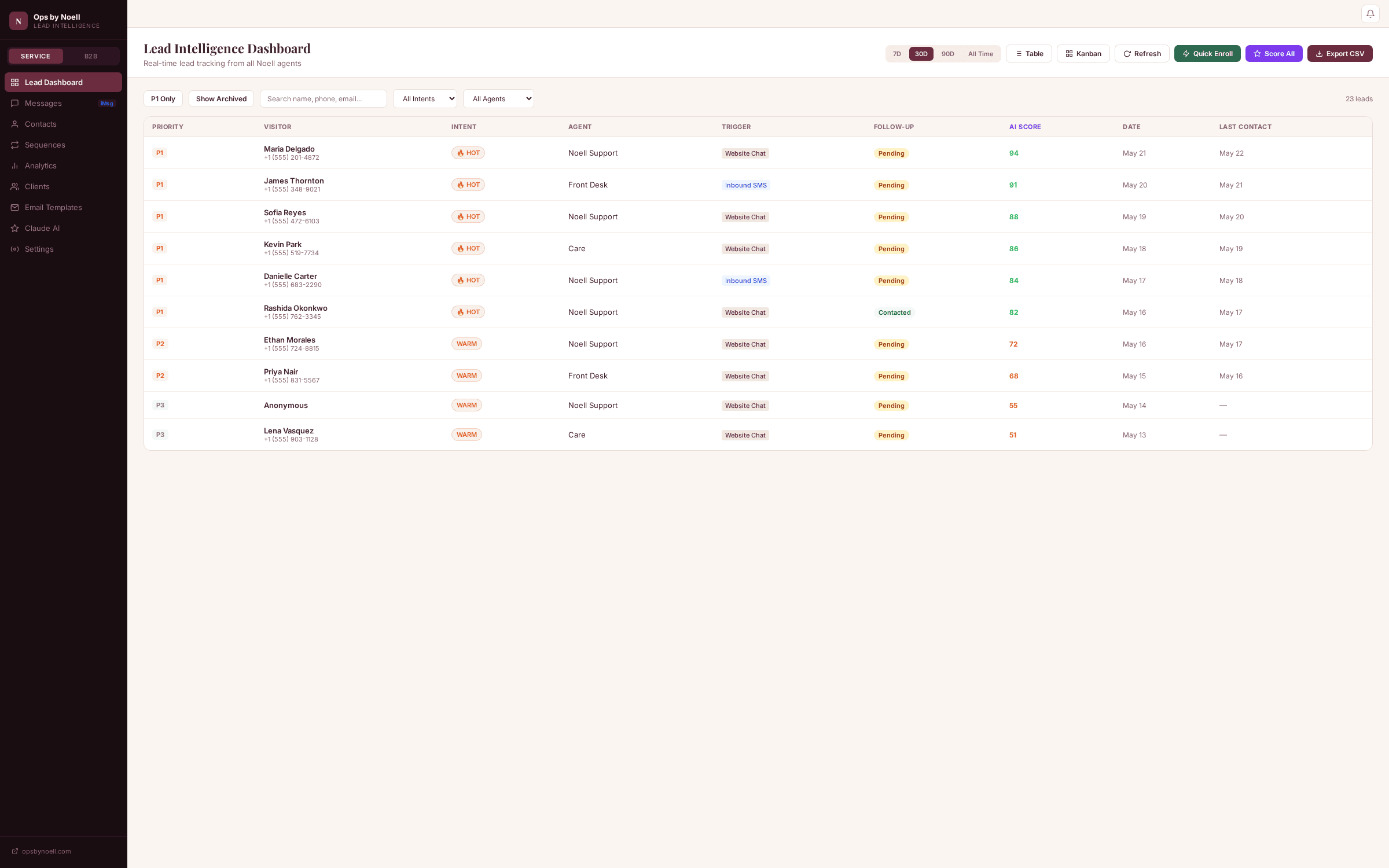Click the Ops by Noell N logo
The height and width of the screenshot is (868, 1389).
[x=19, y=21]
